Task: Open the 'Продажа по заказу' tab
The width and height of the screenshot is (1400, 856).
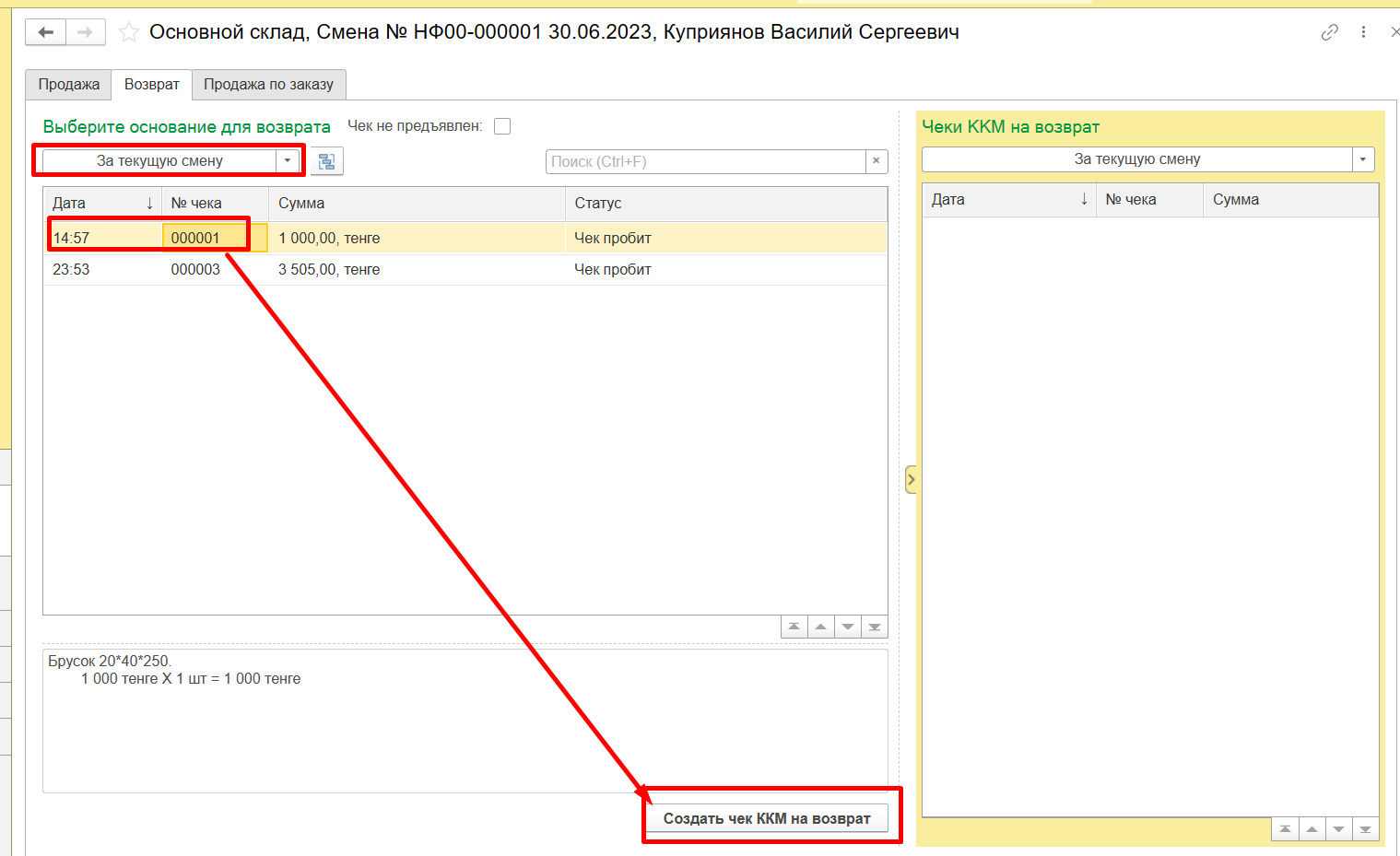Action: click(x=268, y=85)
